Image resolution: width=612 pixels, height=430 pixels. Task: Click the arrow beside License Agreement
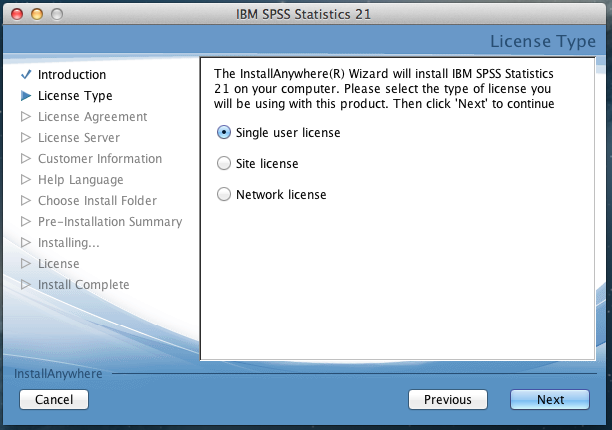coord(26,116)
